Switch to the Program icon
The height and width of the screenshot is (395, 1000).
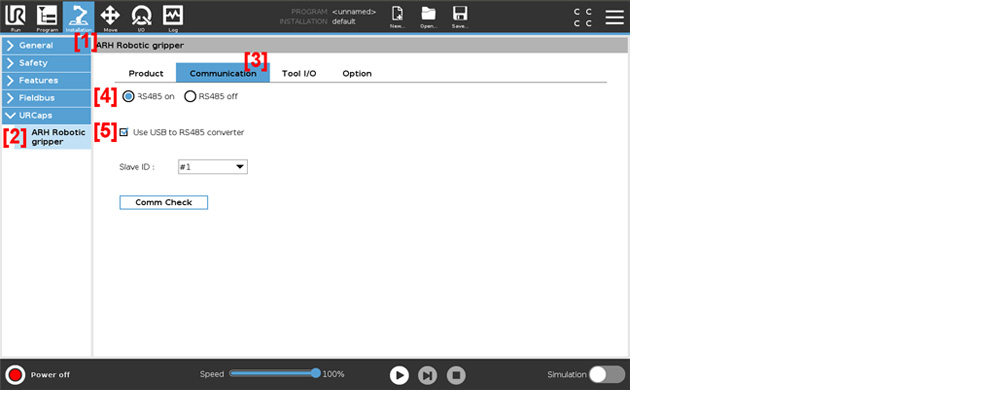[47, 17]
